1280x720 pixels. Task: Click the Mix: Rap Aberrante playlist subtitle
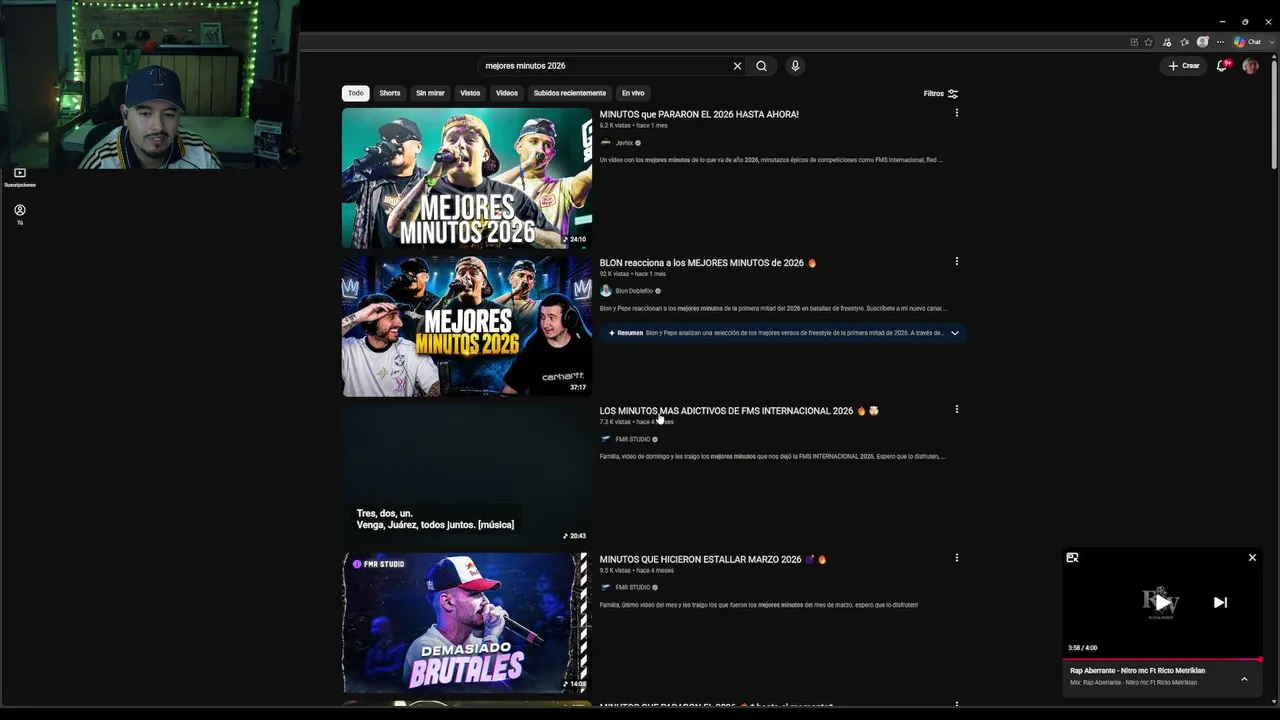pyautogui.click(x=1133, y=683)
